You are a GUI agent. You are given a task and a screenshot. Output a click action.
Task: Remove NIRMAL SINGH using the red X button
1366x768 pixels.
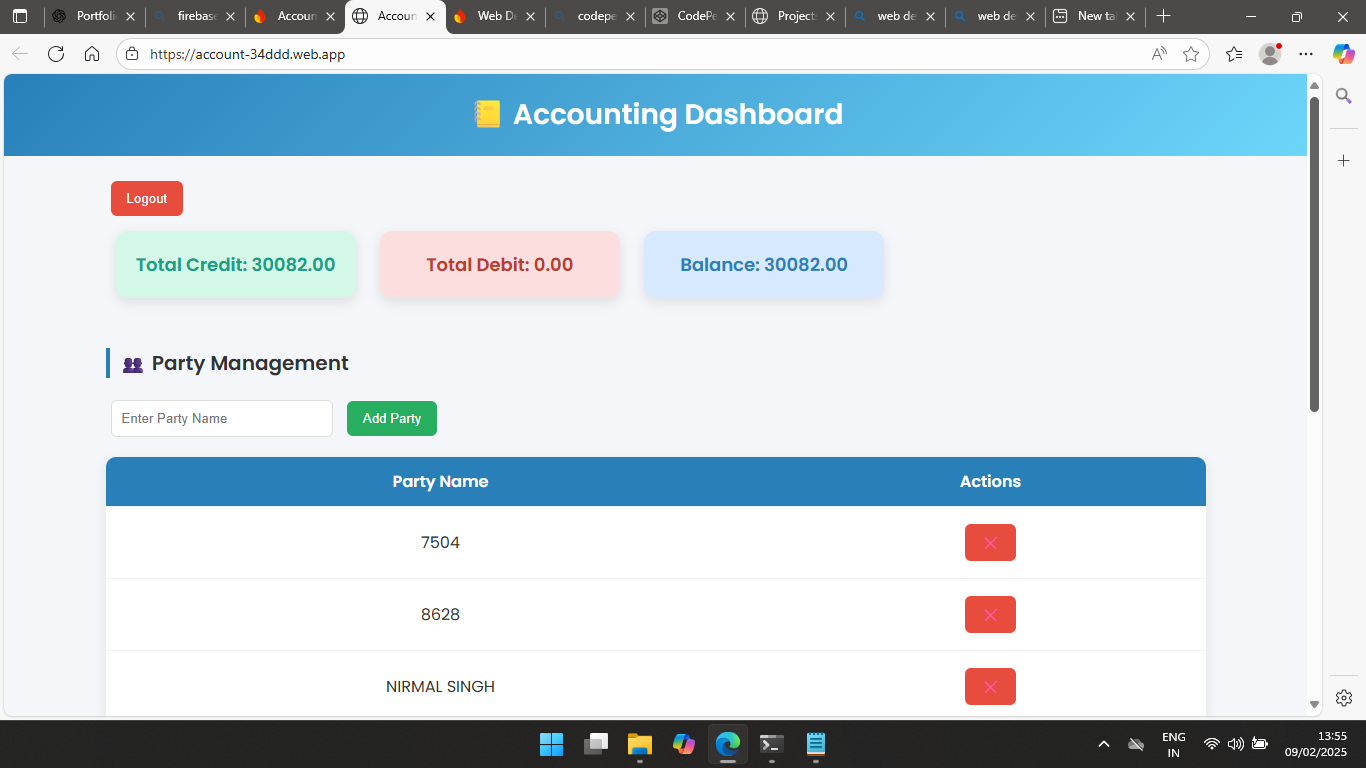(x=990, y=686)
